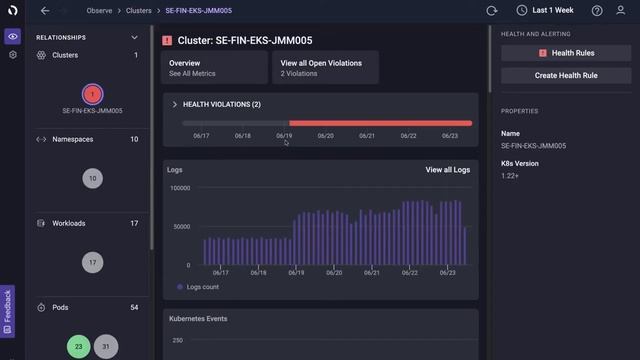Click the 06/22 label on logs chart
Image resolution: width=640 pixels, height=360 pixels.
click(x=409, y=273)
